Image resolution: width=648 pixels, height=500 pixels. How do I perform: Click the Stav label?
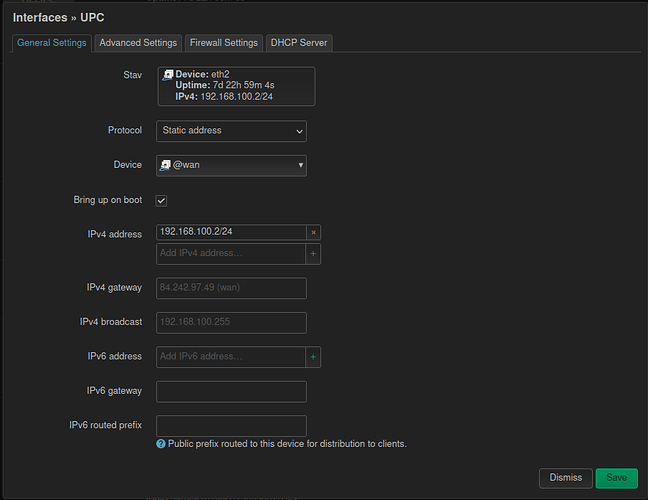133,75
